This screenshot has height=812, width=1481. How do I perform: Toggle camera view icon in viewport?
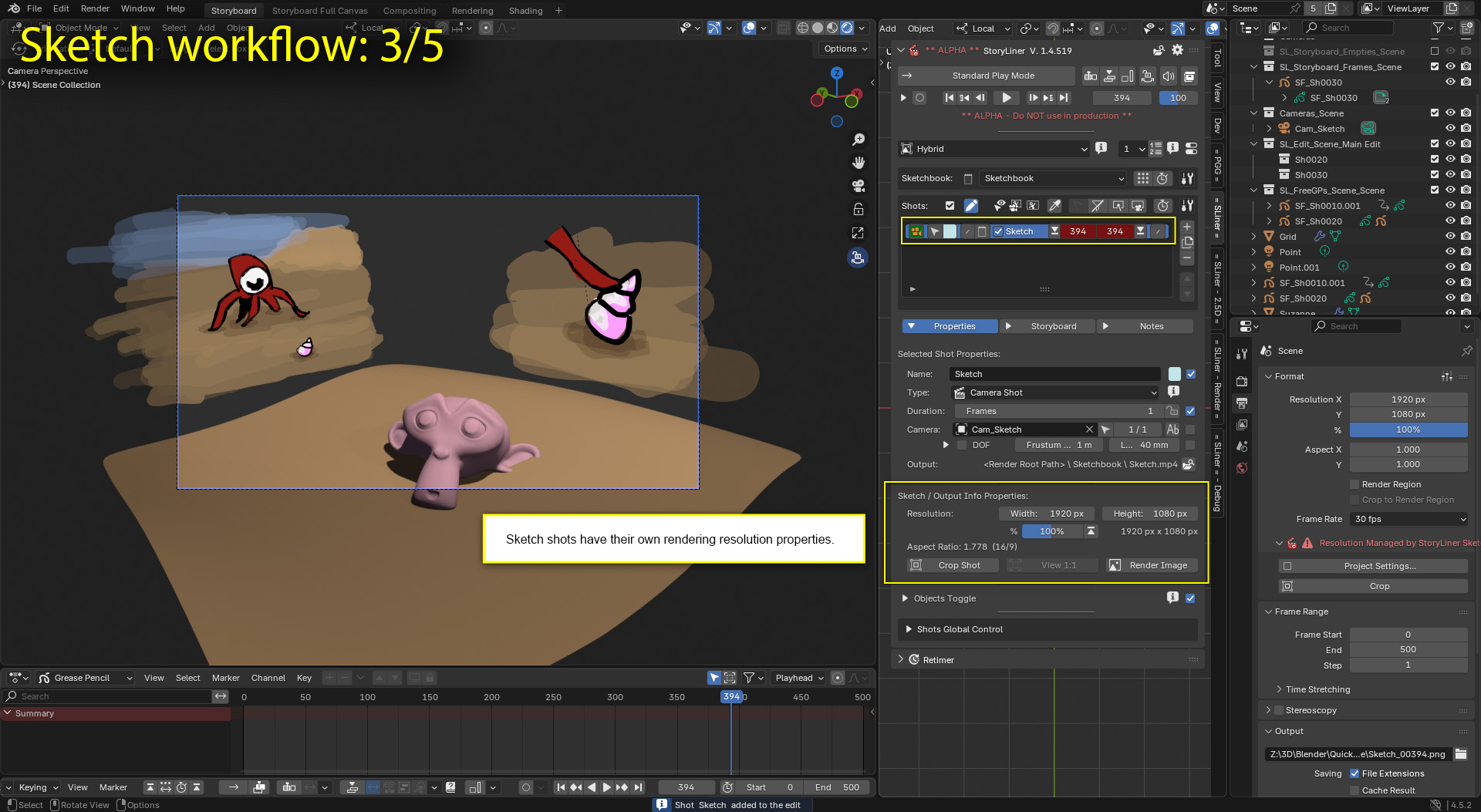pos(858,186)
